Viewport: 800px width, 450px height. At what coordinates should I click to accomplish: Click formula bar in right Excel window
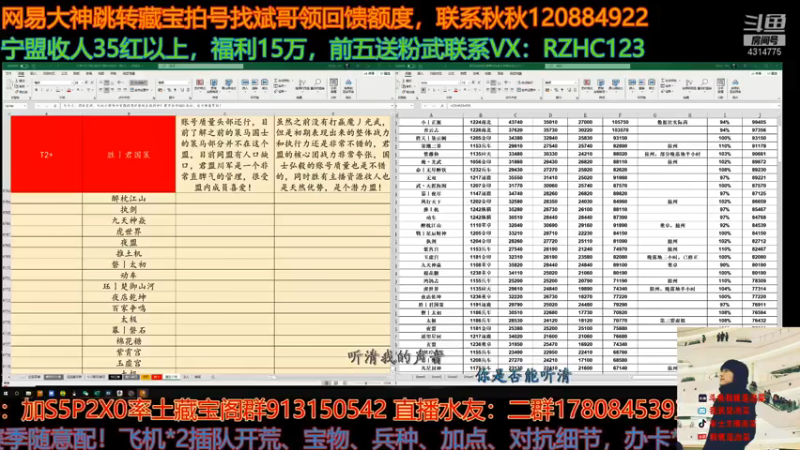614,106
